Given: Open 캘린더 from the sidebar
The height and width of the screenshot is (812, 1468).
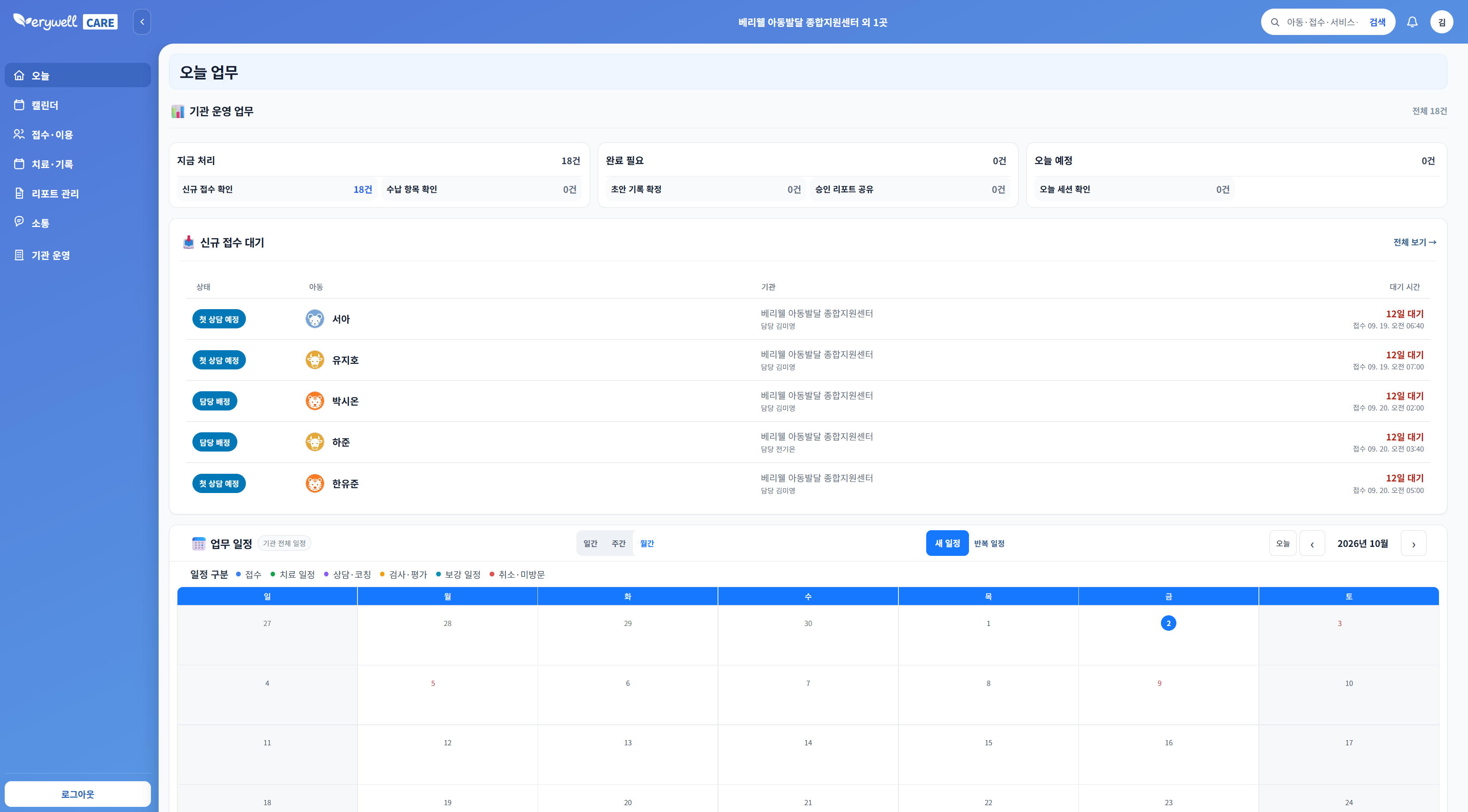Looking at the screenshot, I should click(77, 105).
